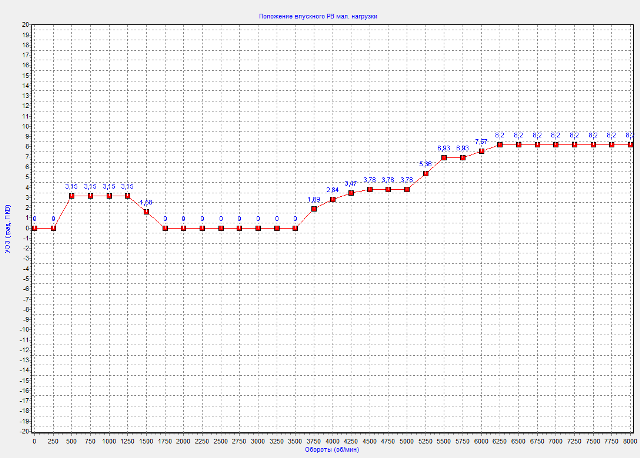This screenshot has width=640, height=458.
Task: Click the data point at 0 RPM
Action: click(x=35, y=228)
